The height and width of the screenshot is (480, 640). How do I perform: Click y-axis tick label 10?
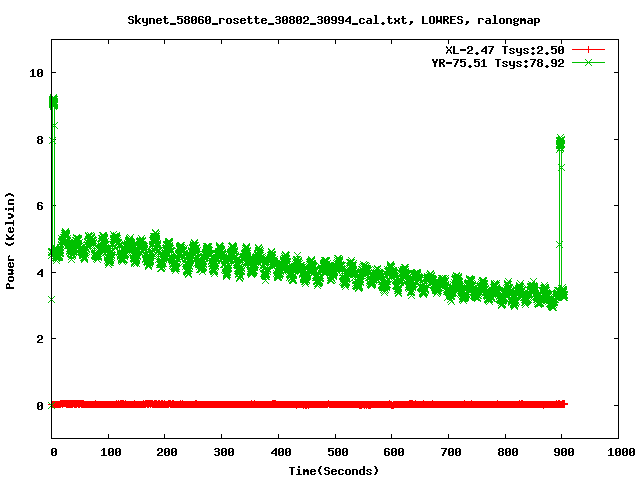point(36,73)
